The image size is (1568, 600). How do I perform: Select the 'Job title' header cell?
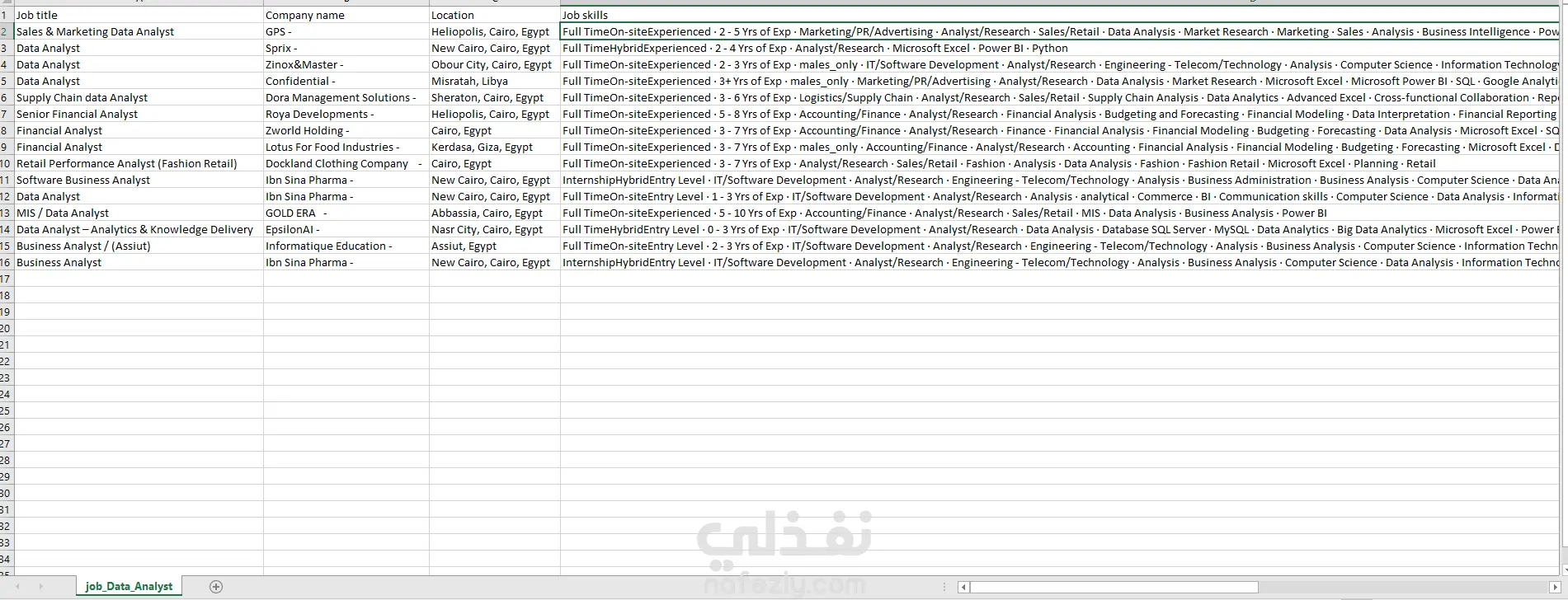tap(139, 15)
